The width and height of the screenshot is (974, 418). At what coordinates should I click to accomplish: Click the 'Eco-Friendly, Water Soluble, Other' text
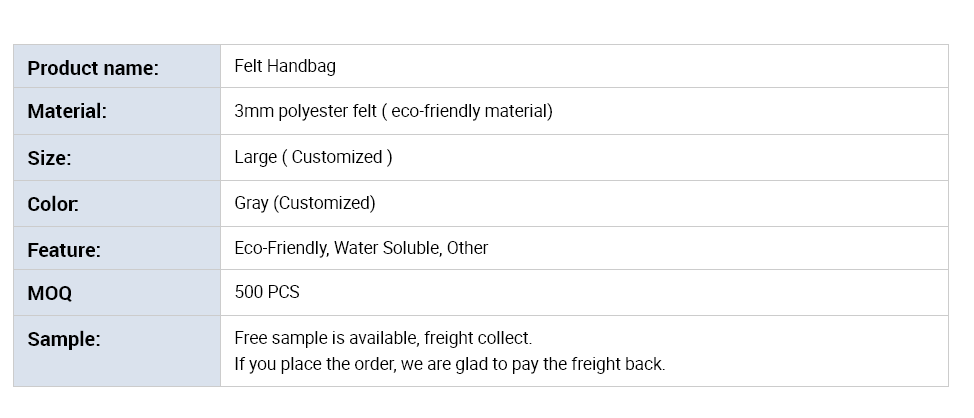click(361, 248)
